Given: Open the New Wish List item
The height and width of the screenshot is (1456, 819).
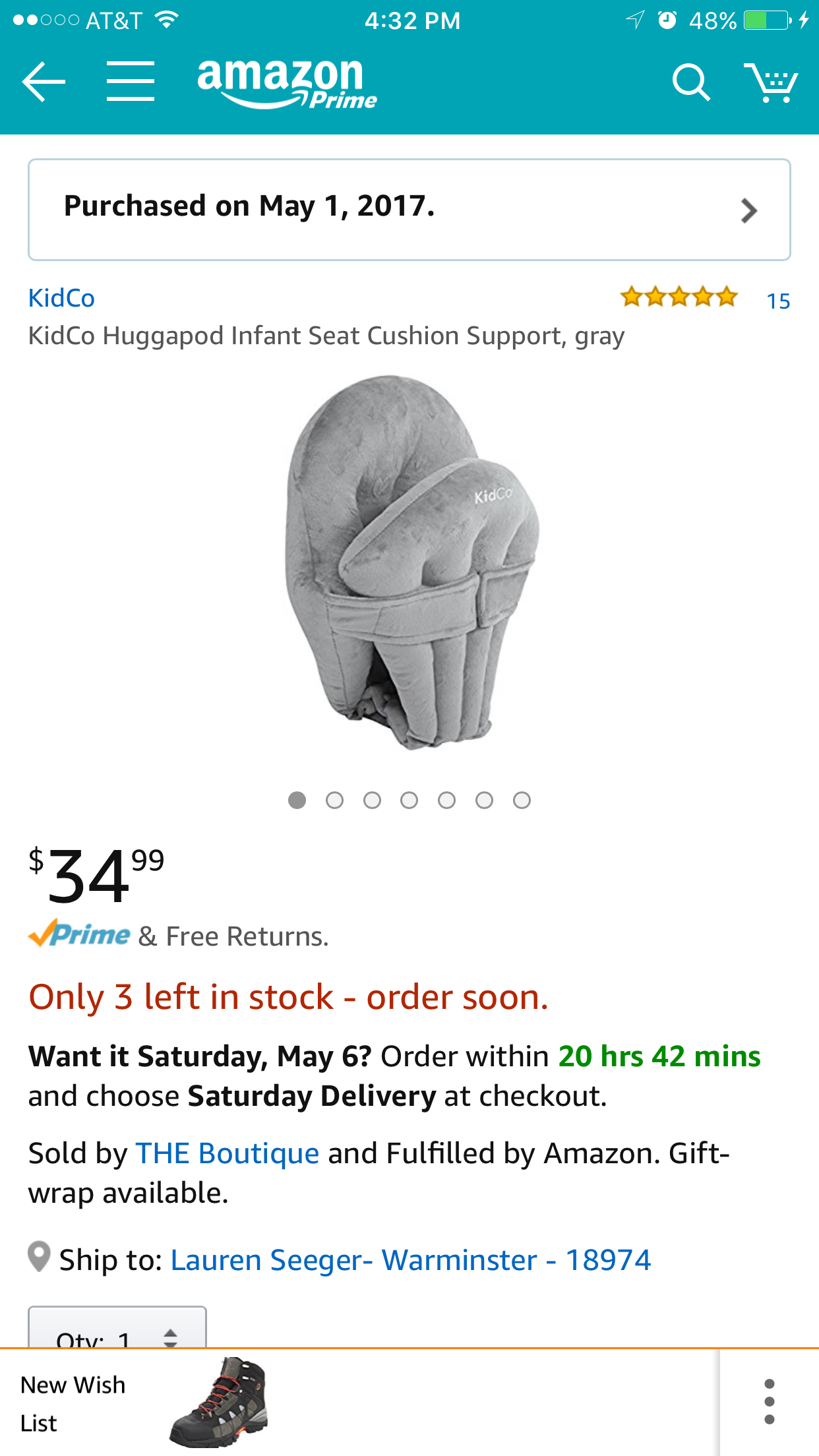Looking at the screenshot, I should coord(73,1403).
